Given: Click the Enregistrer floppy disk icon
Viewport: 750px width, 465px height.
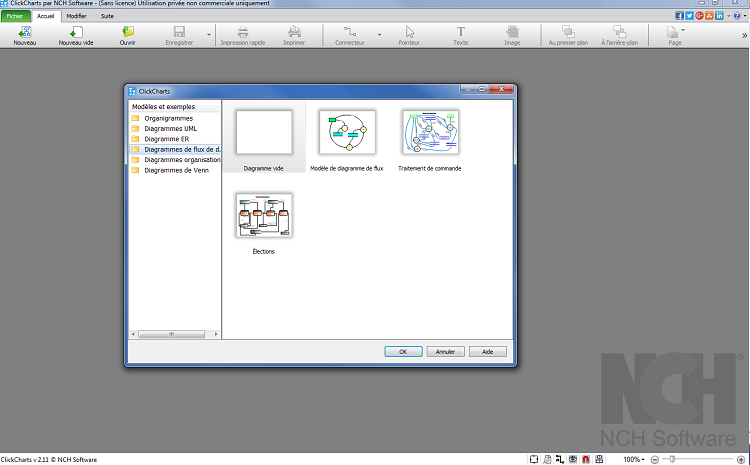Looking at the screenshot, I should point(179,32).
